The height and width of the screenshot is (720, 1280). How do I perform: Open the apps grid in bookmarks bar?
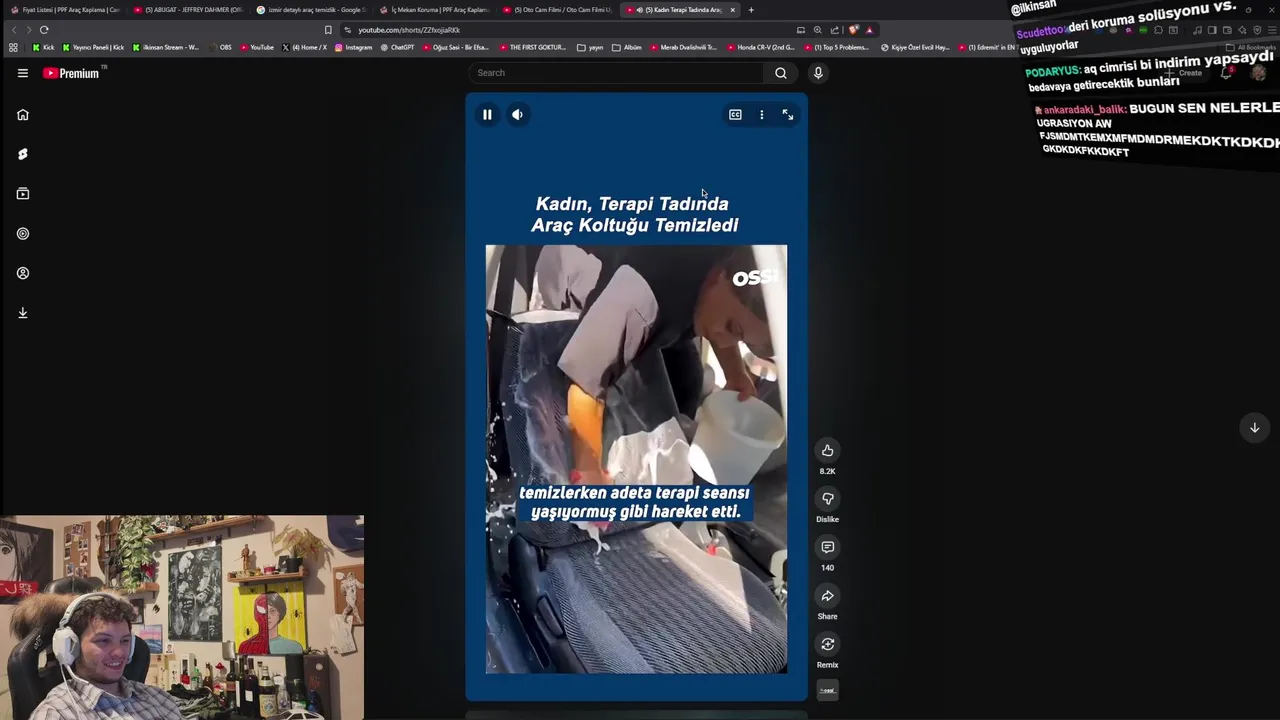tap(13, 47)
